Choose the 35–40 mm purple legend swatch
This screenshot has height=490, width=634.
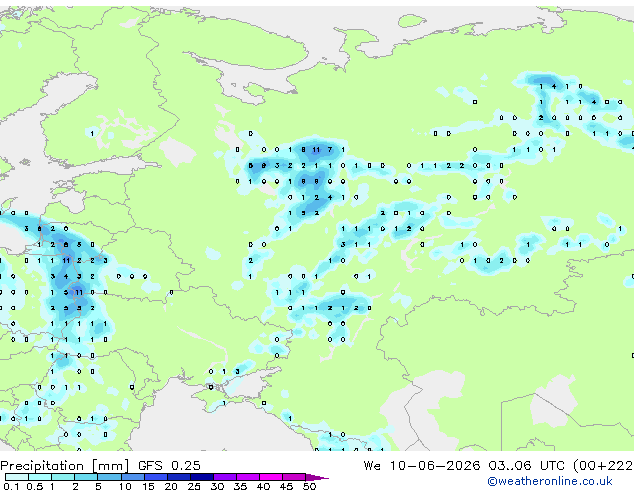tap(248, 477)
